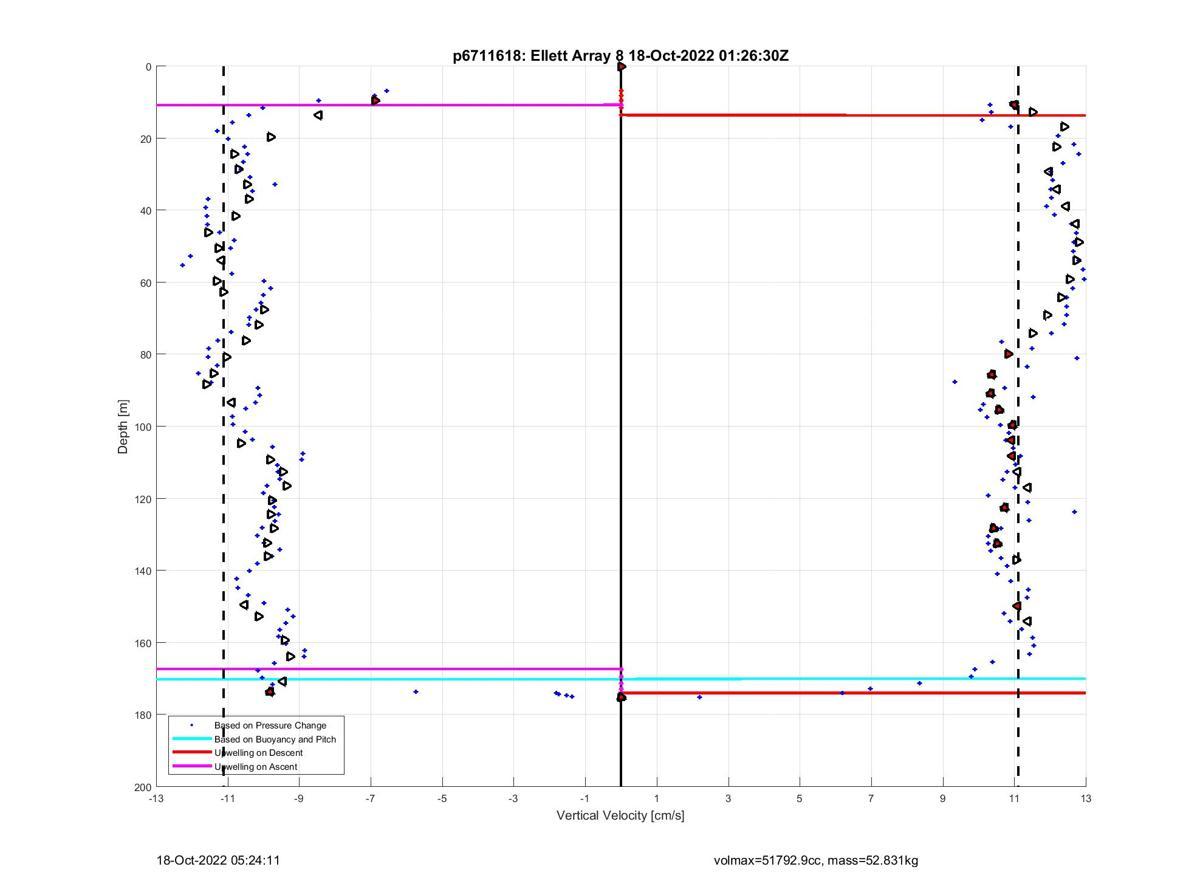Click the magenta ascent line near 11 m depth

[388, 105]
